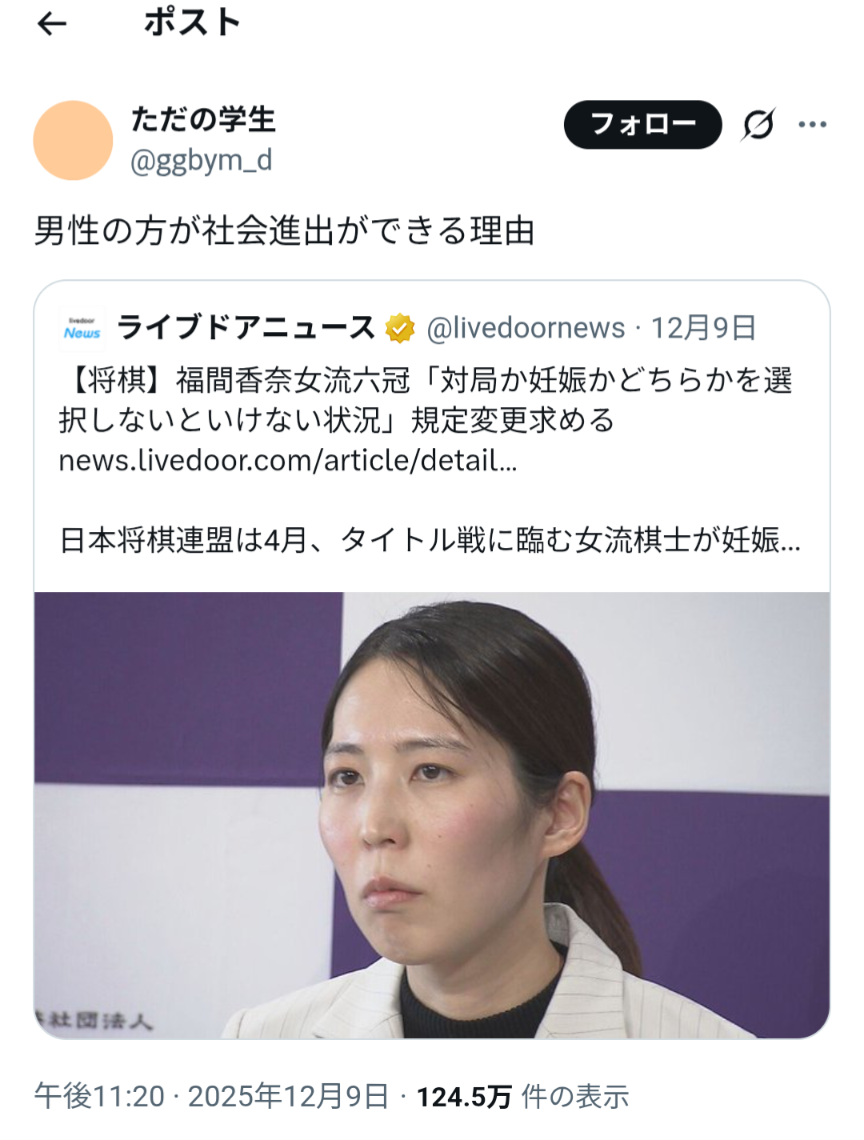Screen dimensions: 864x1140
Task: Open the quoted tweet headline text
Action: pyautogui.click(x=425, y=401)
